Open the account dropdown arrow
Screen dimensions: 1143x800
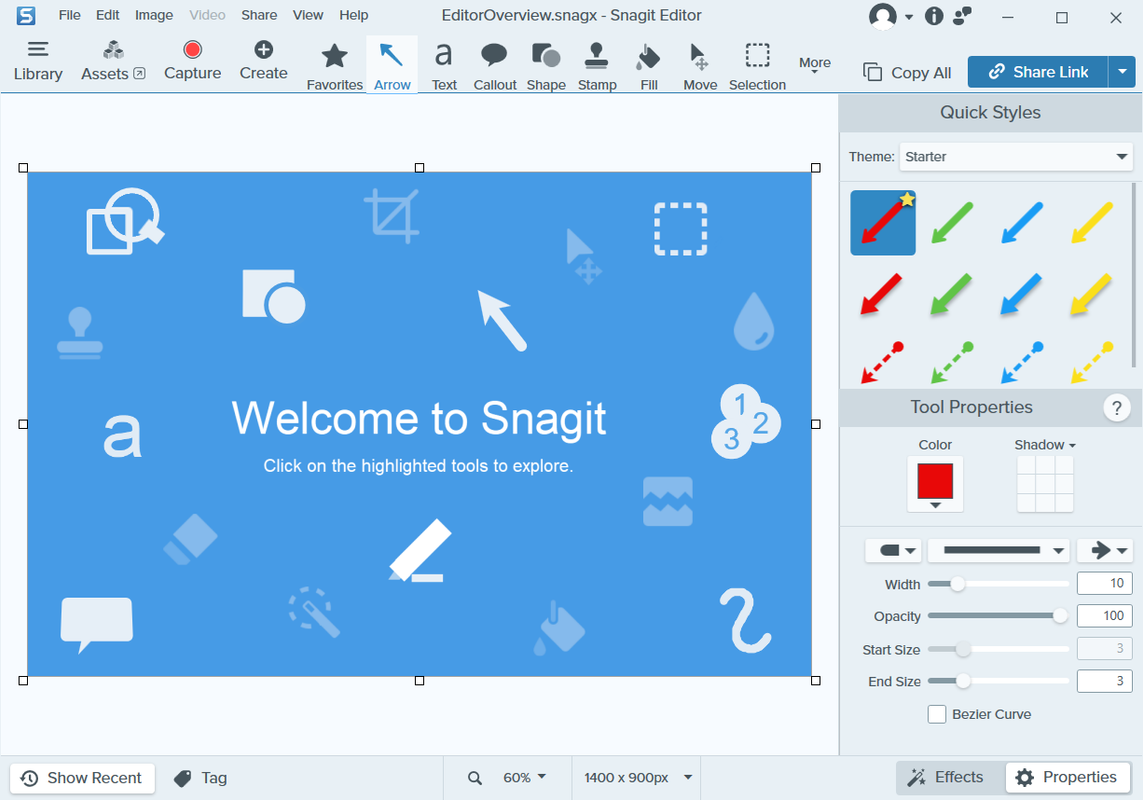tap(908, 17)
